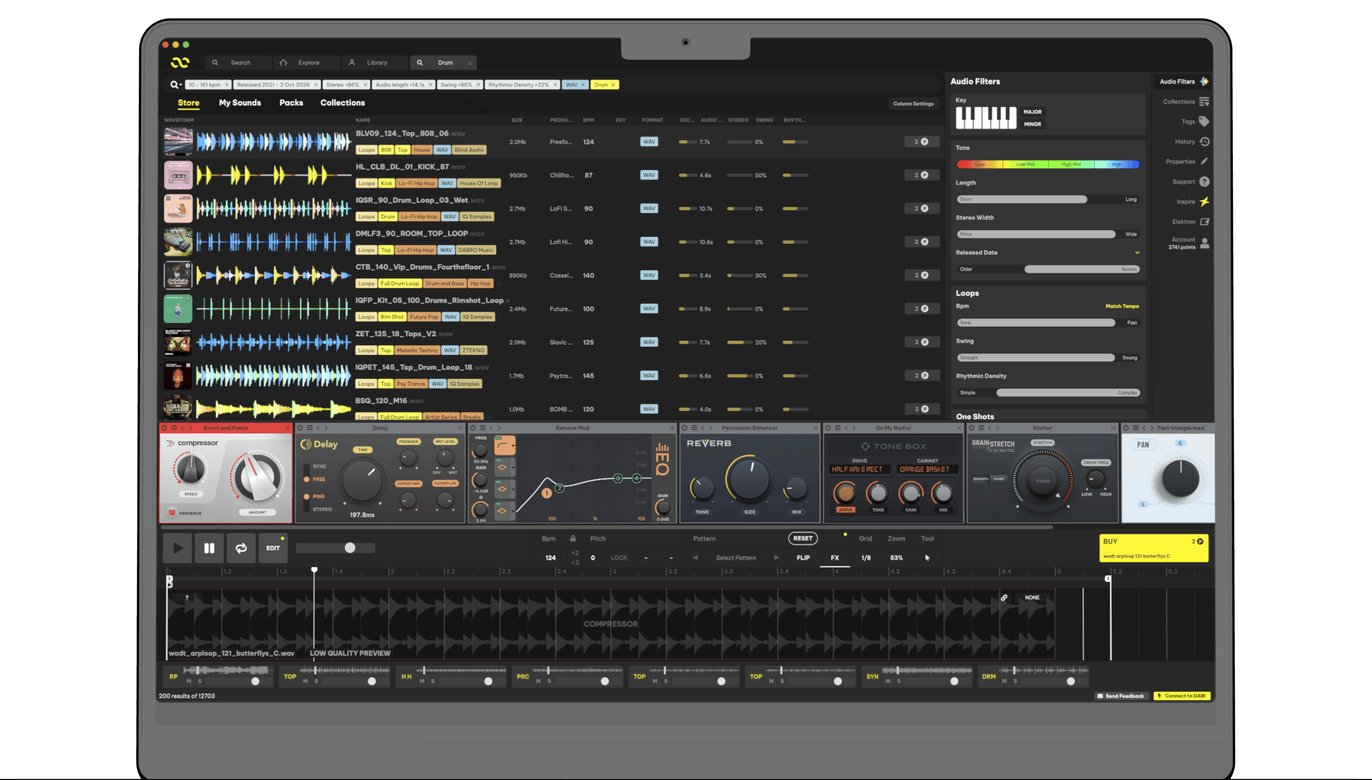Click the Connect to DAW button
Screen dimensions: 1372x780
[1181, 696]
